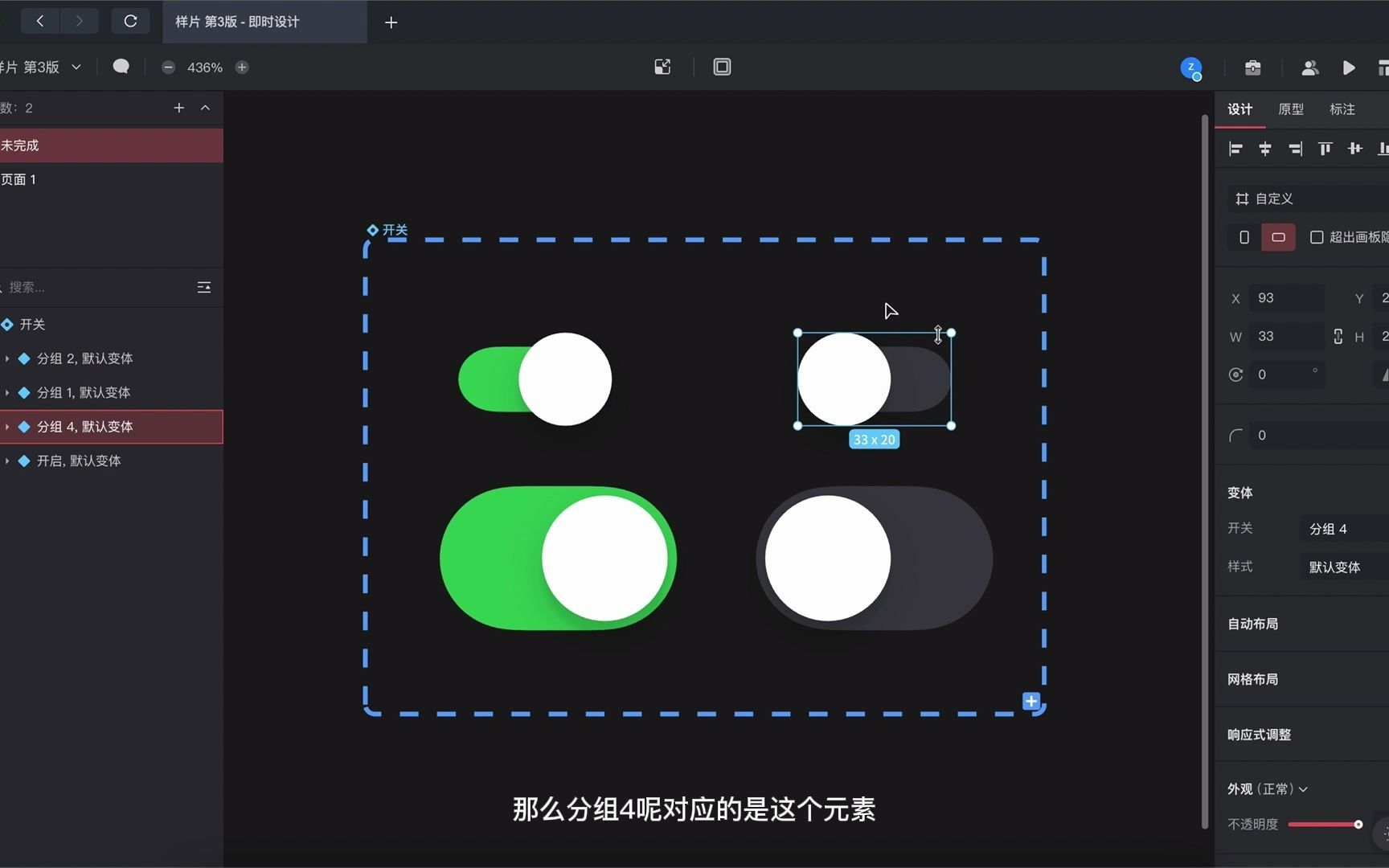Image resolution: width=1389 pixels, height=868 pixels.
Task: Go back using the back arrow button
Action: point(39,21)
